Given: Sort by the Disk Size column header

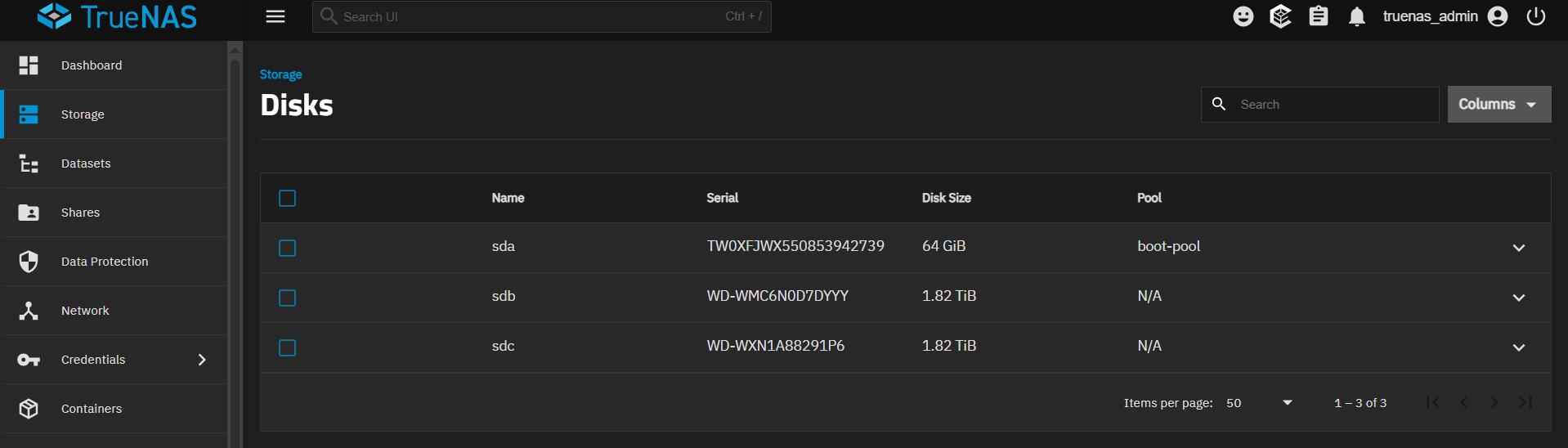Looking at the screenshot, I should (947, 198).
